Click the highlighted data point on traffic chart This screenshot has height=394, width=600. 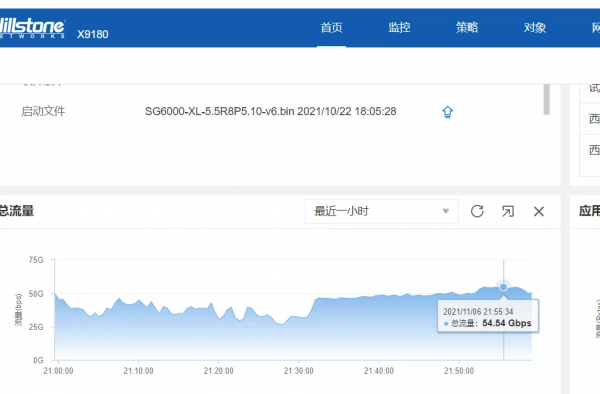(x=503, y=287)
